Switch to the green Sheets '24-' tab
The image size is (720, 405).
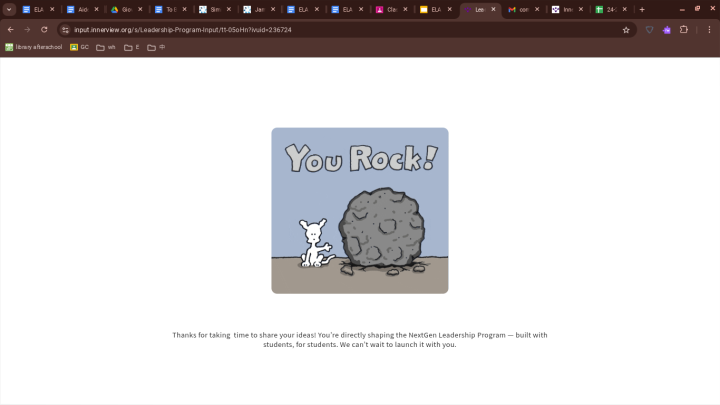click(x=606, y=9)
